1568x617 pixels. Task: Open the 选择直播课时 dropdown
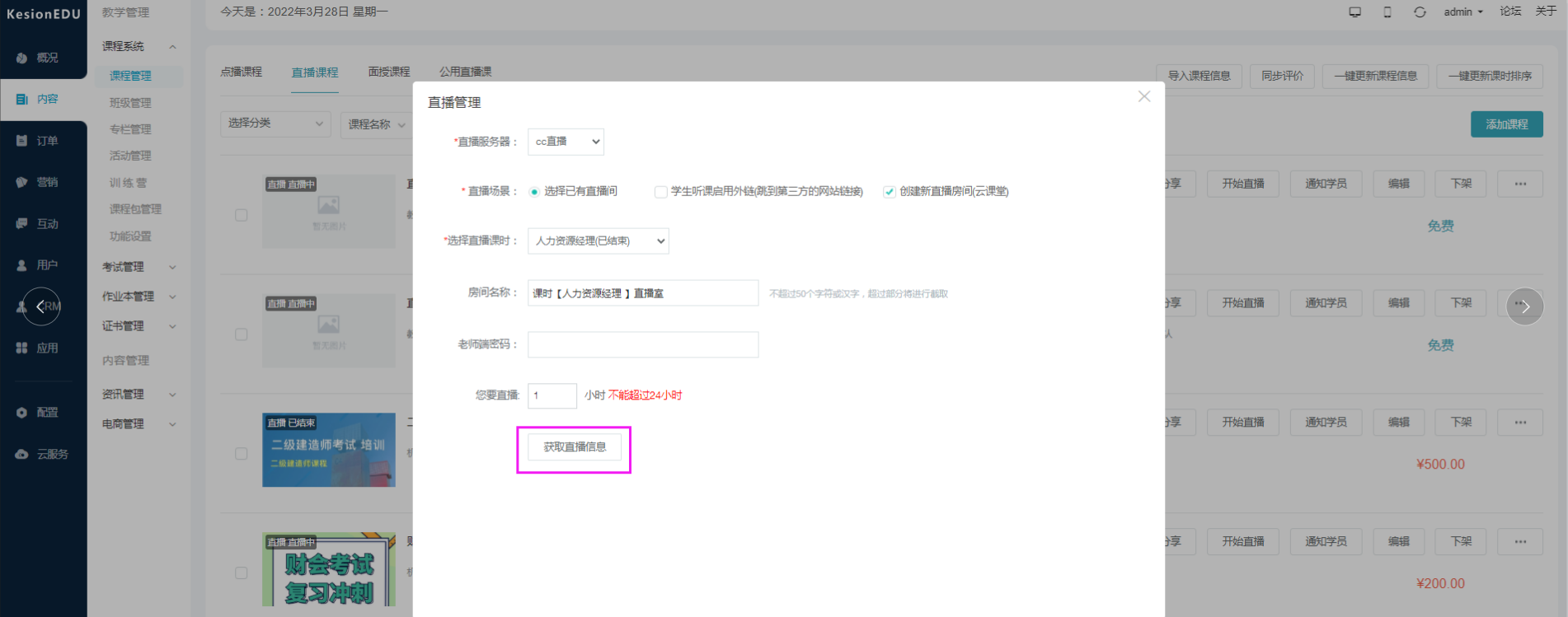(x=598, y=241)
